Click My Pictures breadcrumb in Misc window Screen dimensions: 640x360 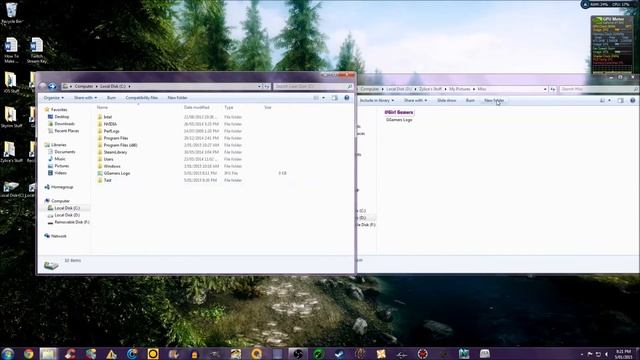pos(460,89)
